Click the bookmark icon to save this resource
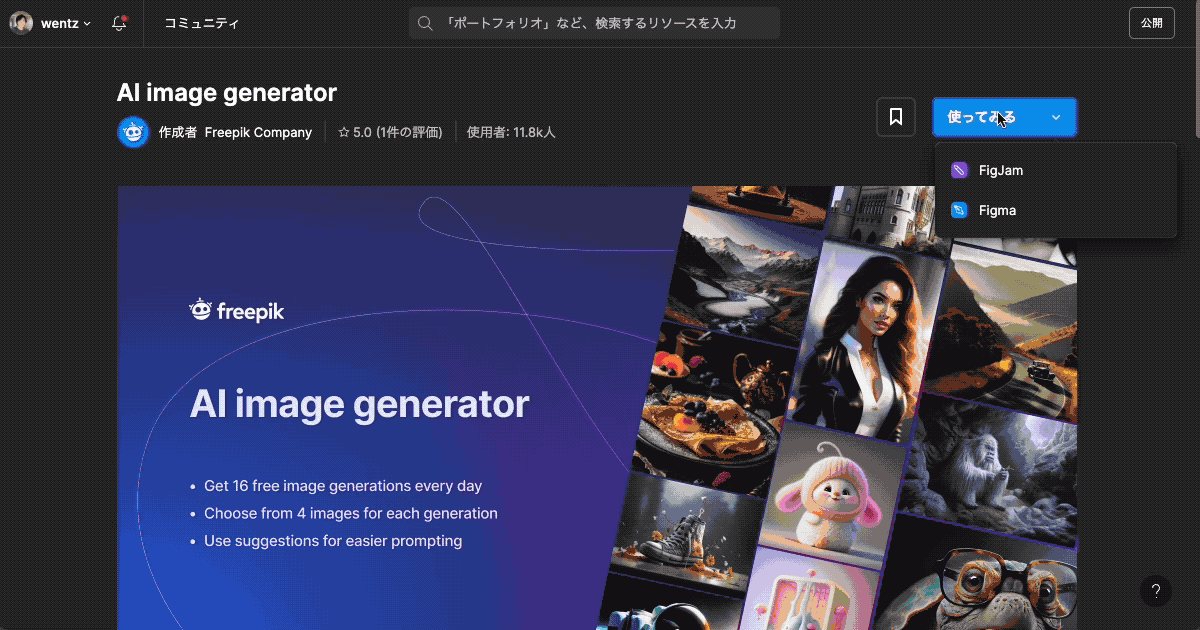Image resolution: width=1200 pixels, height=630 pixels. point(895,117)
